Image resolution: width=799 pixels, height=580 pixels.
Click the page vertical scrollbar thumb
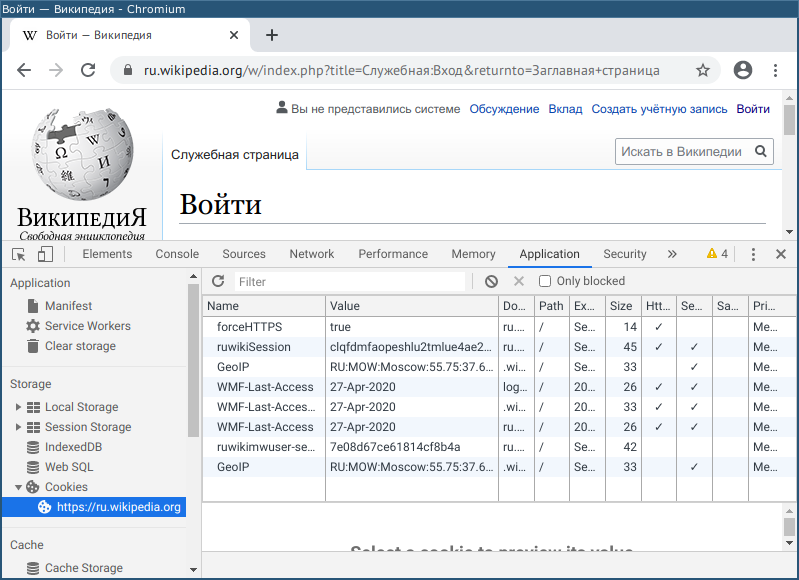pos(789,119)
